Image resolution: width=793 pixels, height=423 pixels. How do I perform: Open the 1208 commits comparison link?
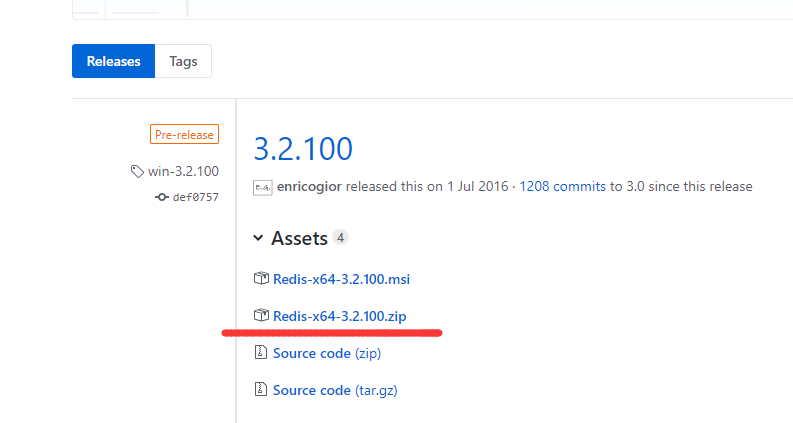[x=562, y=186]
